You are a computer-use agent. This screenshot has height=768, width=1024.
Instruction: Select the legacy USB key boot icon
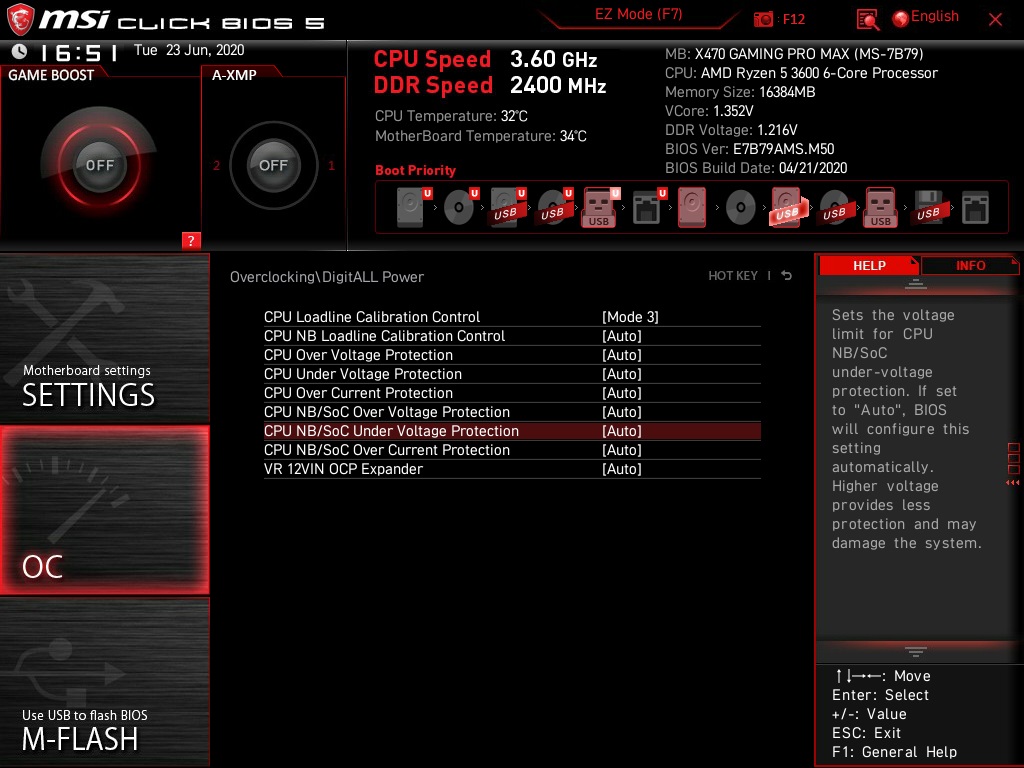(x=881, y=207)
